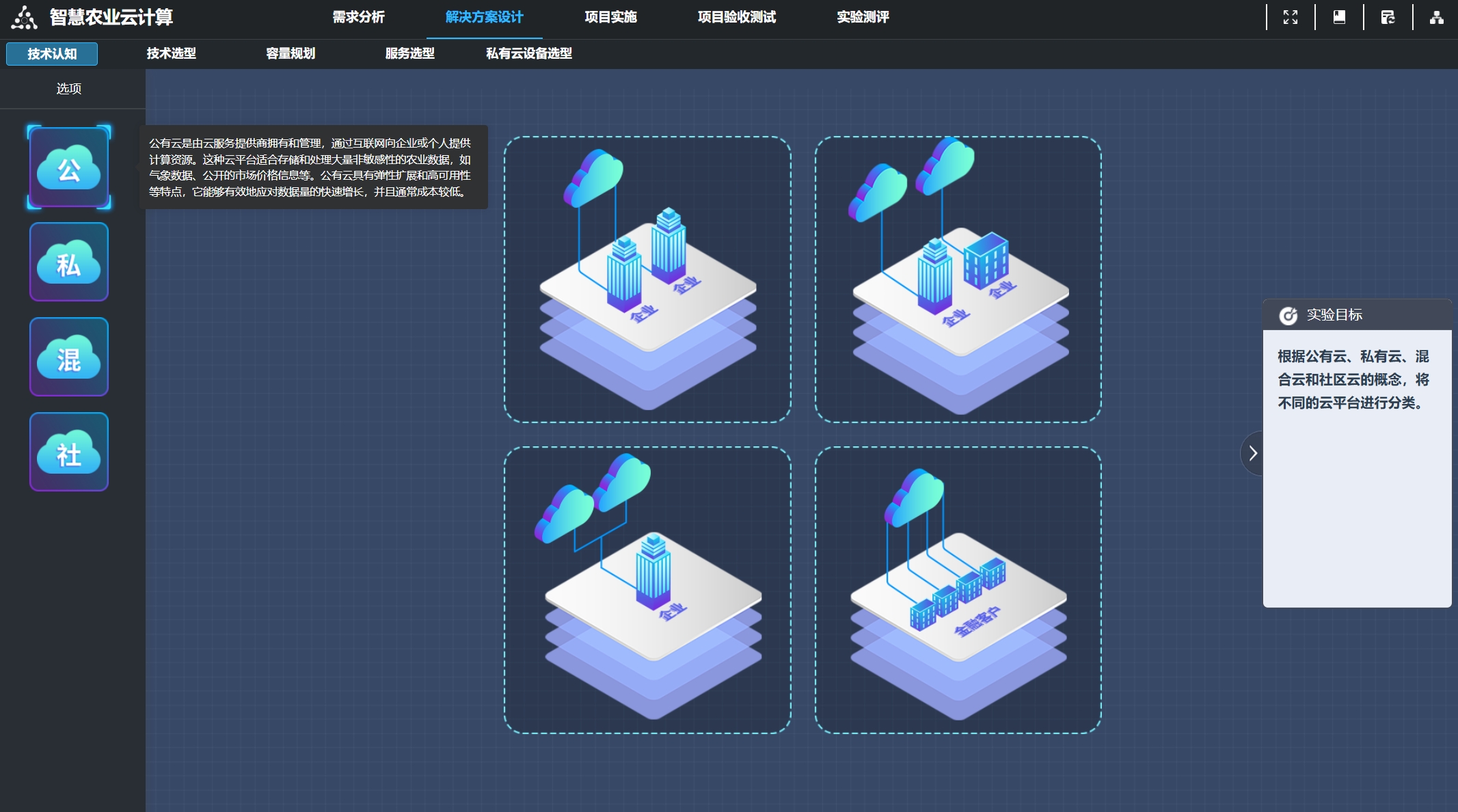Click the target icon beside 实验目标
The height and width of the screenshot is (812, 1458).
1288,314
